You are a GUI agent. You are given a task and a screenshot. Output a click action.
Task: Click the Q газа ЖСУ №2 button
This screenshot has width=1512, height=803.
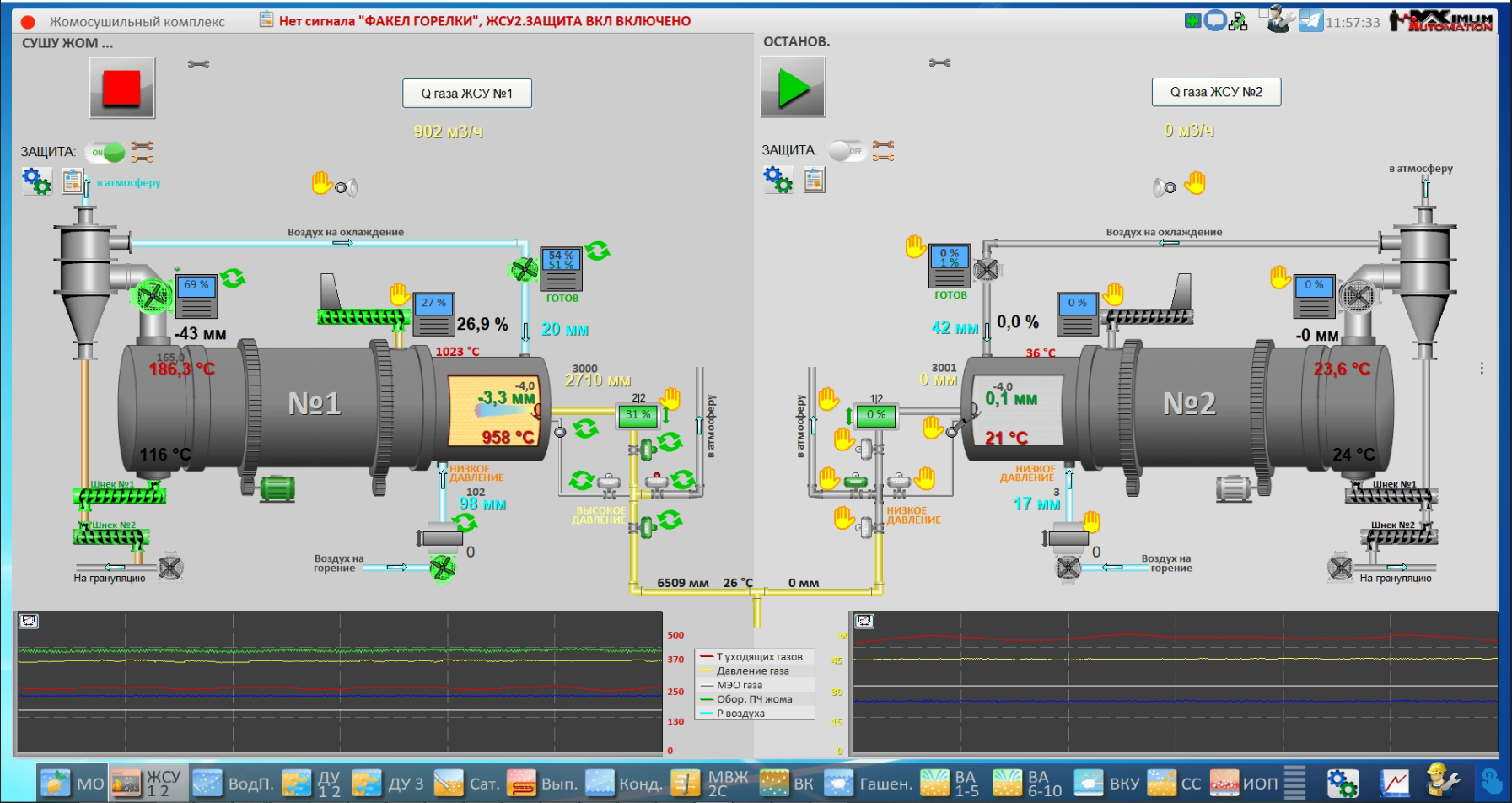click(x=1216, y=92)
